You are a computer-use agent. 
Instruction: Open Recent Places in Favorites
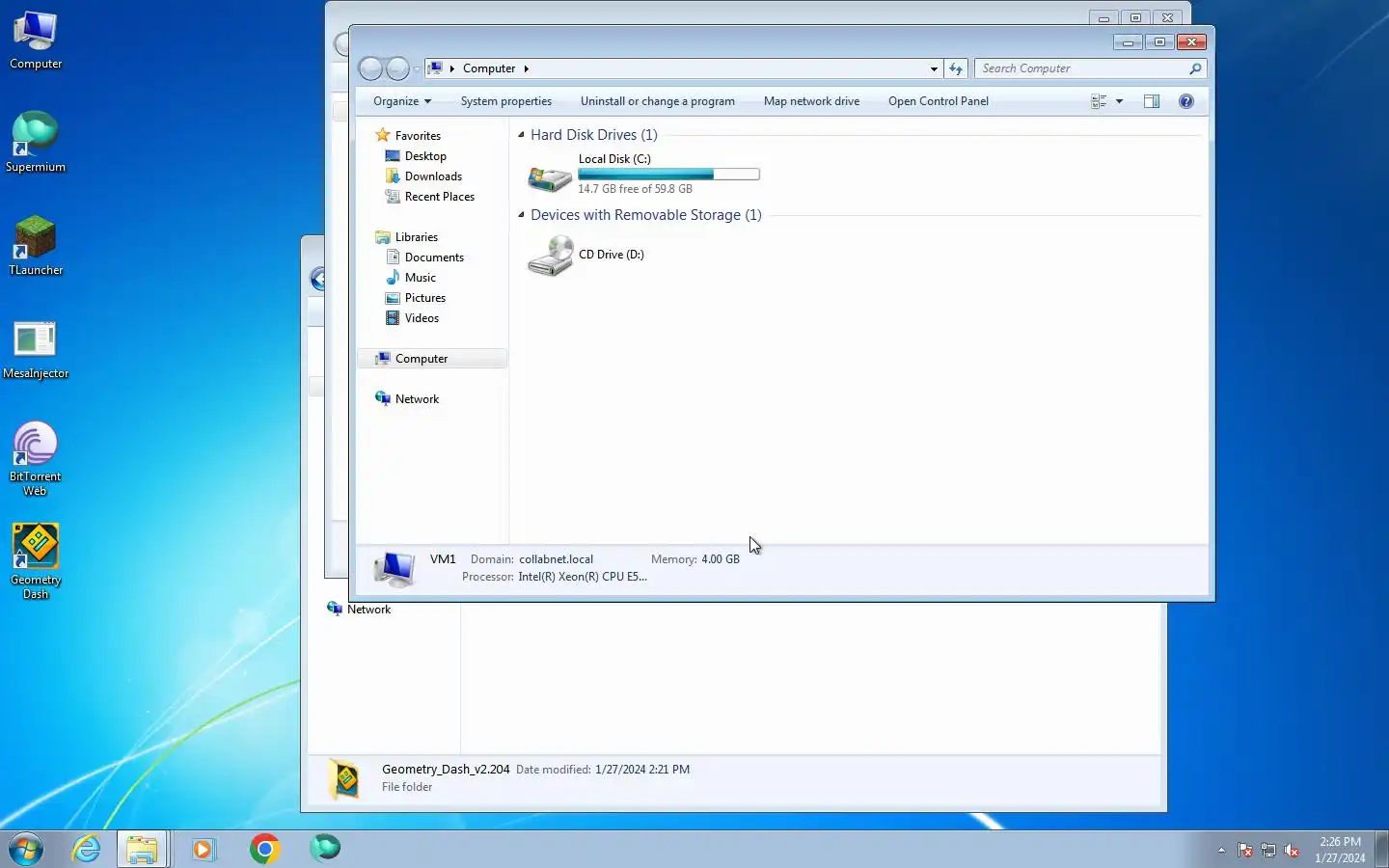click(x=439, y=197)
